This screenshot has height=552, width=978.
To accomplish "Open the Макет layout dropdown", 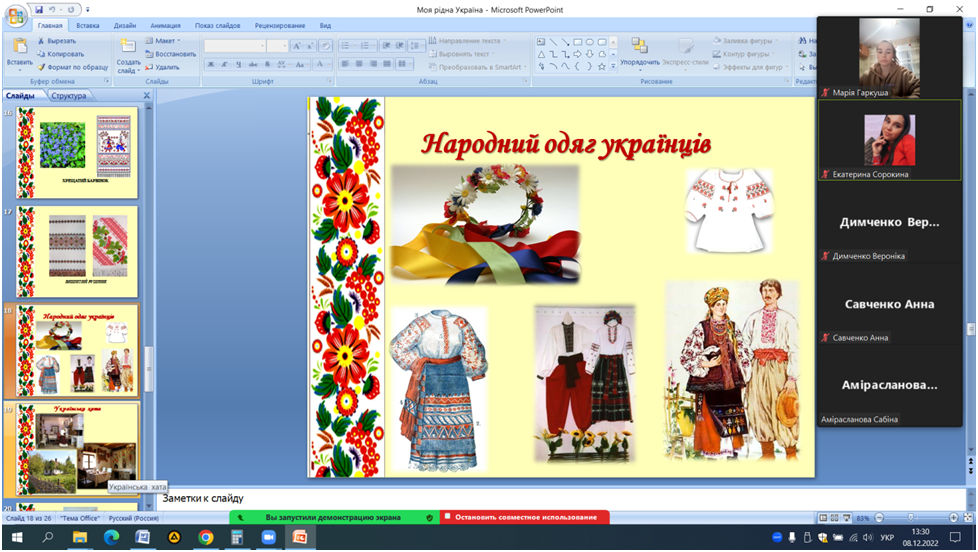I will pyautogui.click(x=166, y=41).
